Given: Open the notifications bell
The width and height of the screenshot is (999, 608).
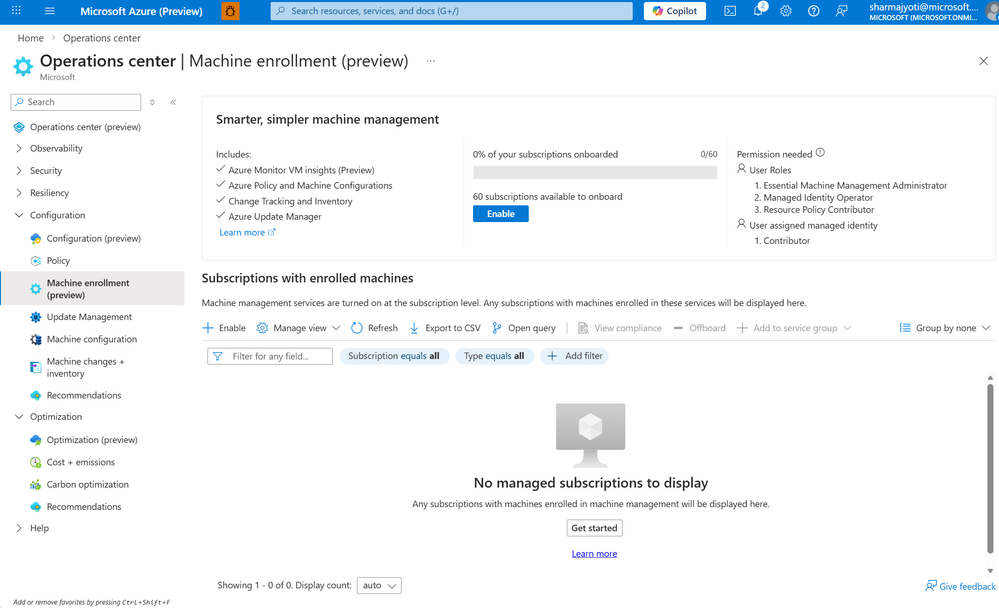Looking at the screenshot, I should (758, 11).
